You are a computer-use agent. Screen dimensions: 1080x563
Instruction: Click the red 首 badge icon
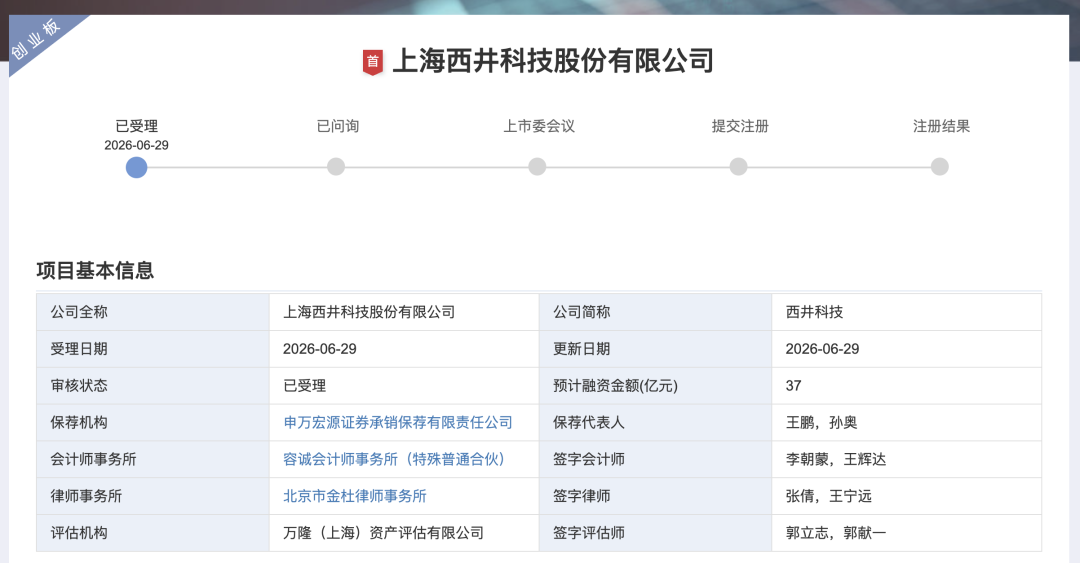373,62
